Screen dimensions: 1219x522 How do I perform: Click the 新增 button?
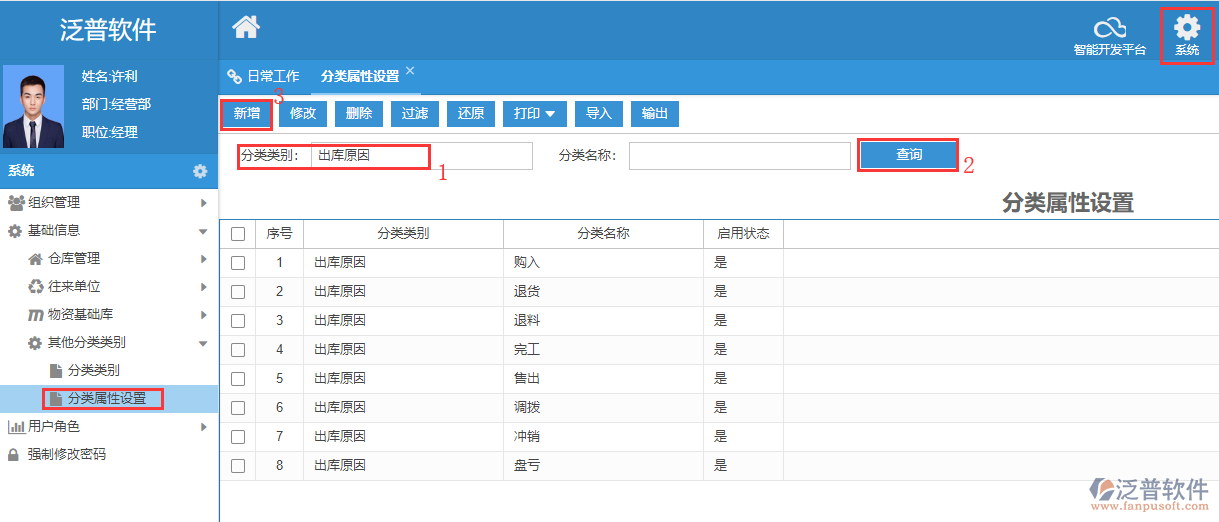(x=247, y=114)
